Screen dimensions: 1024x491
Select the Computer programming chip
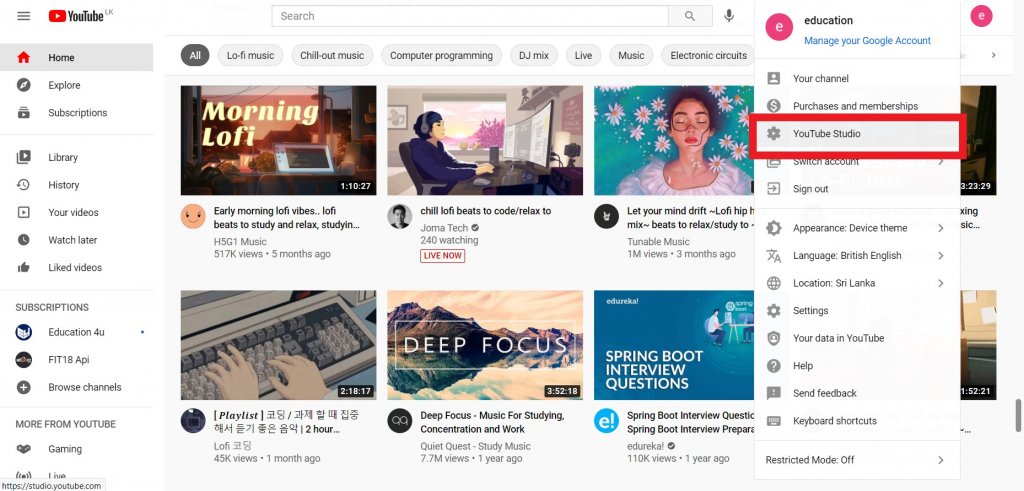441,55
